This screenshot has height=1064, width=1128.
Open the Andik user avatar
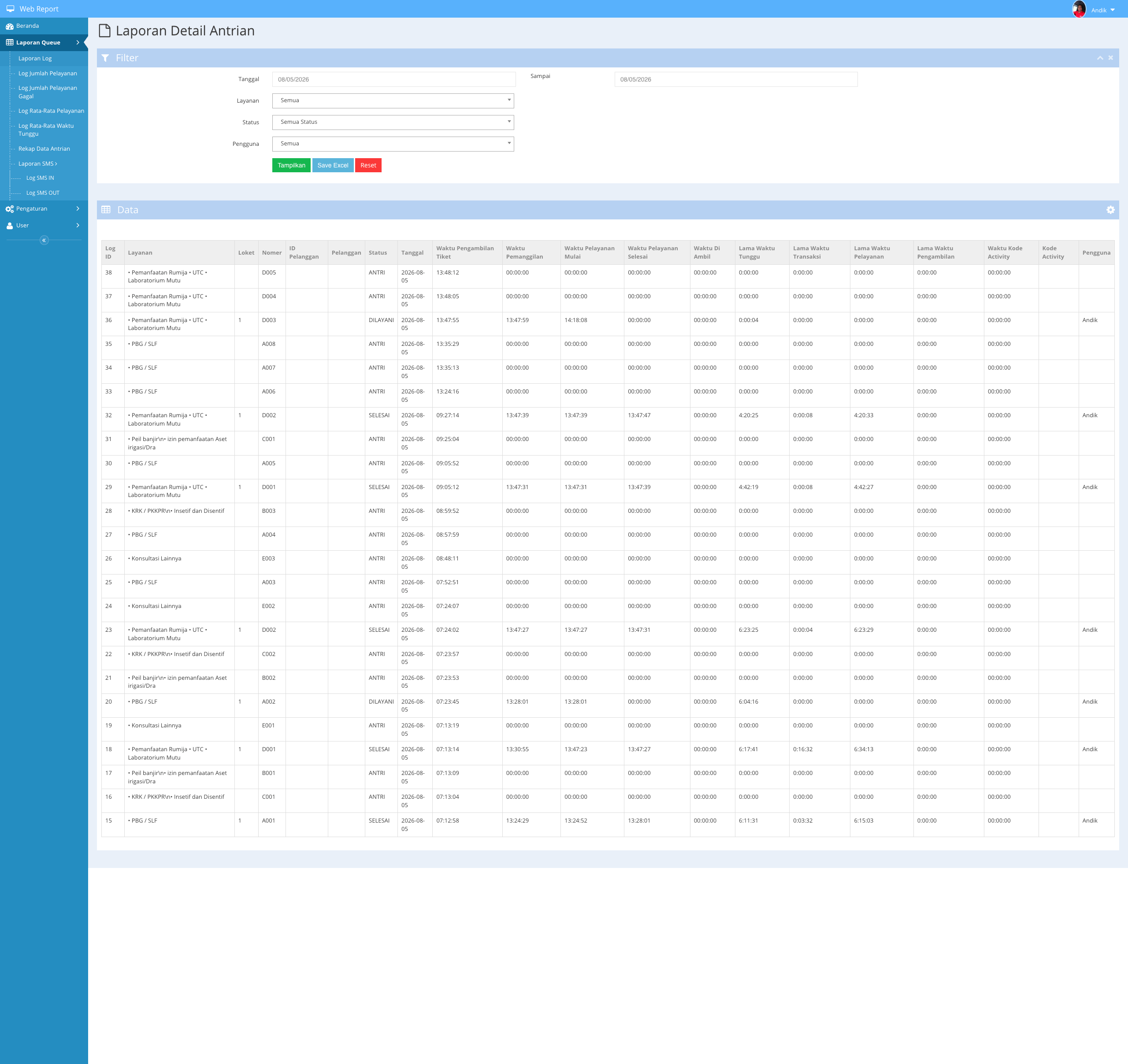(x=1079, y=9)
